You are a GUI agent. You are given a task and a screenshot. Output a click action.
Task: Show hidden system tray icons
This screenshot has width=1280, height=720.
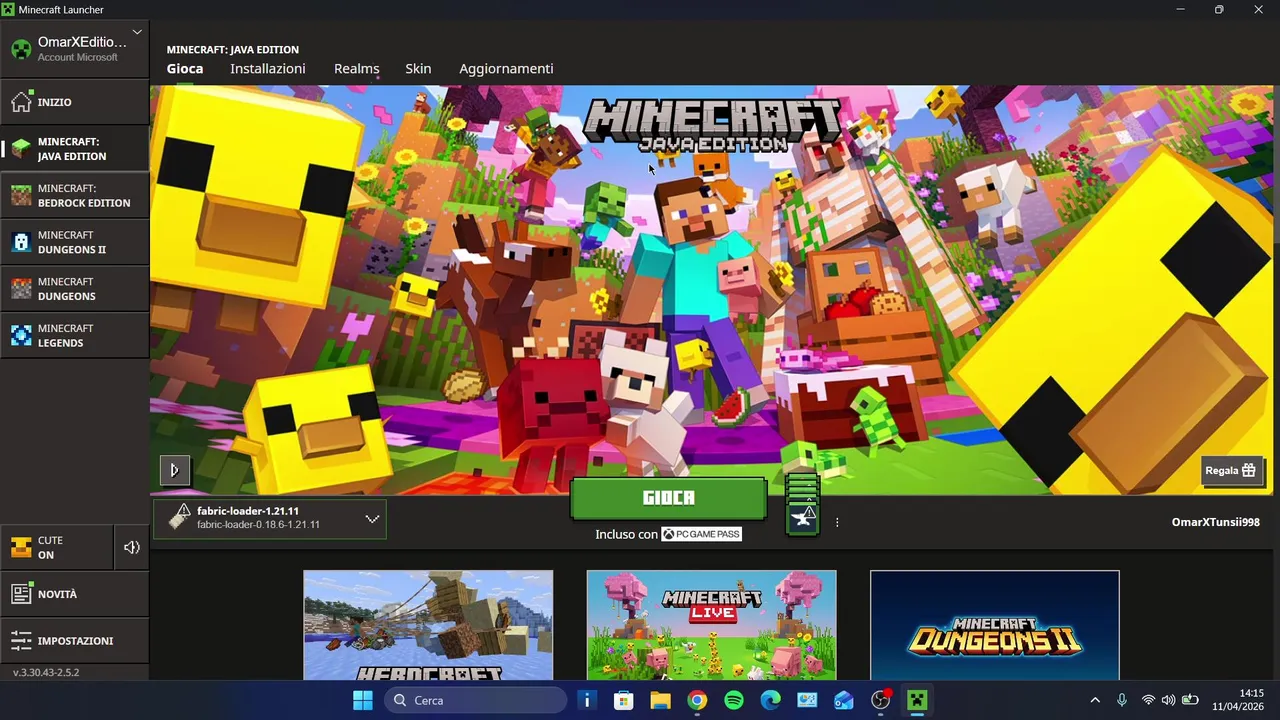click(x=1095, y=700)
